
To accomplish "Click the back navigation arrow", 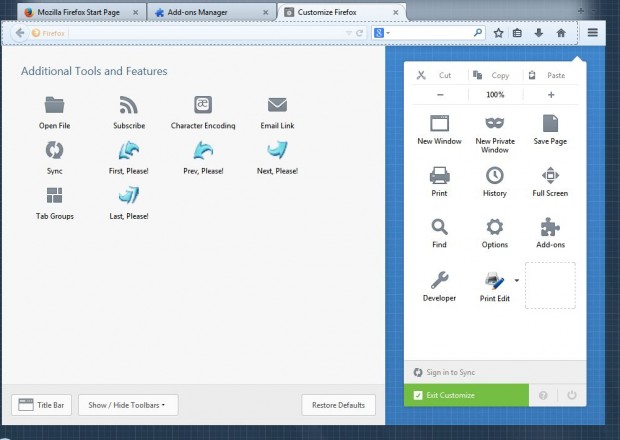I will 20,33.
